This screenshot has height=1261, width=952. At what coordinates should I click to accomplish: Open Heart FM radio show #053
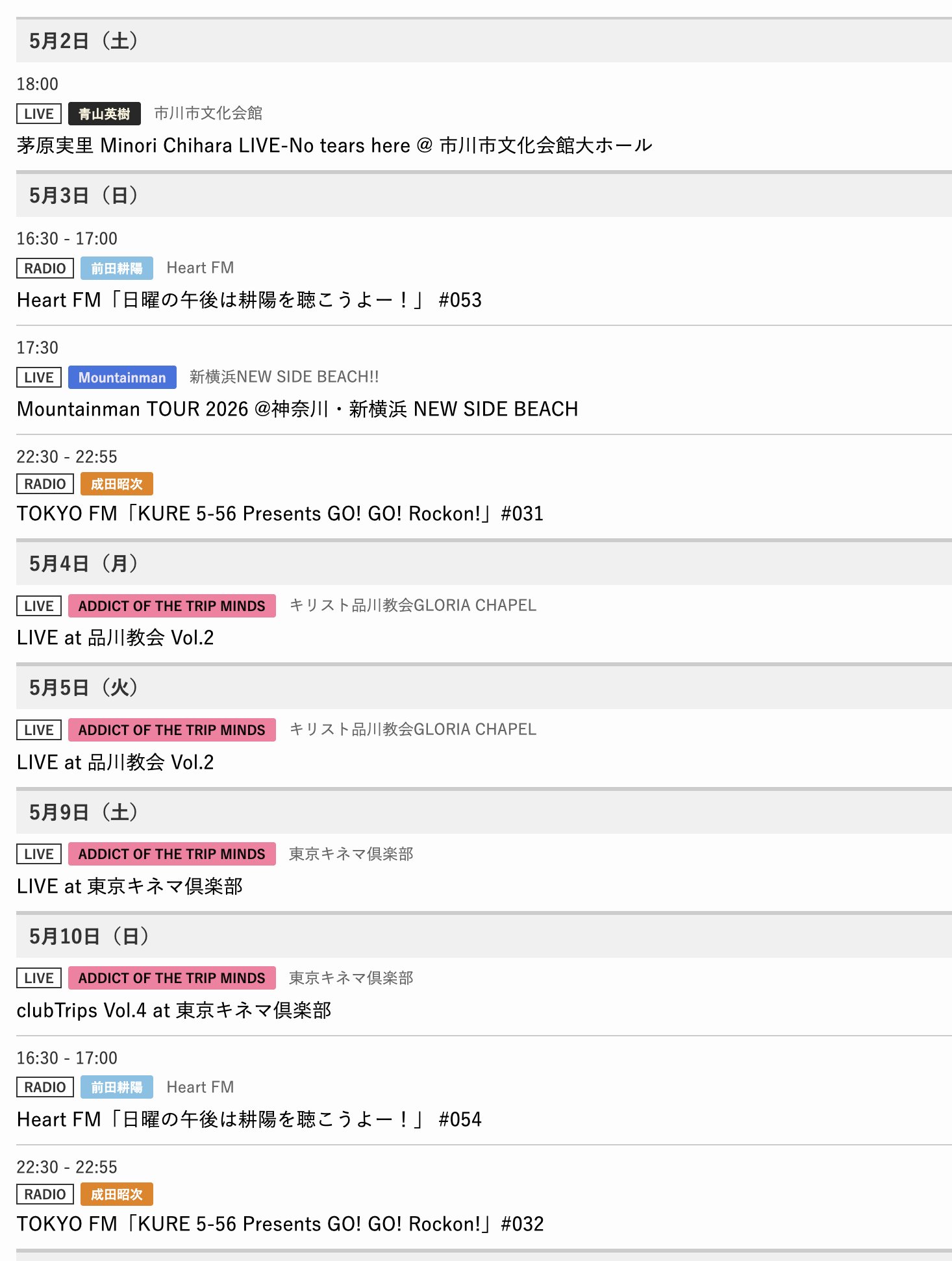(x=249, y=300)
